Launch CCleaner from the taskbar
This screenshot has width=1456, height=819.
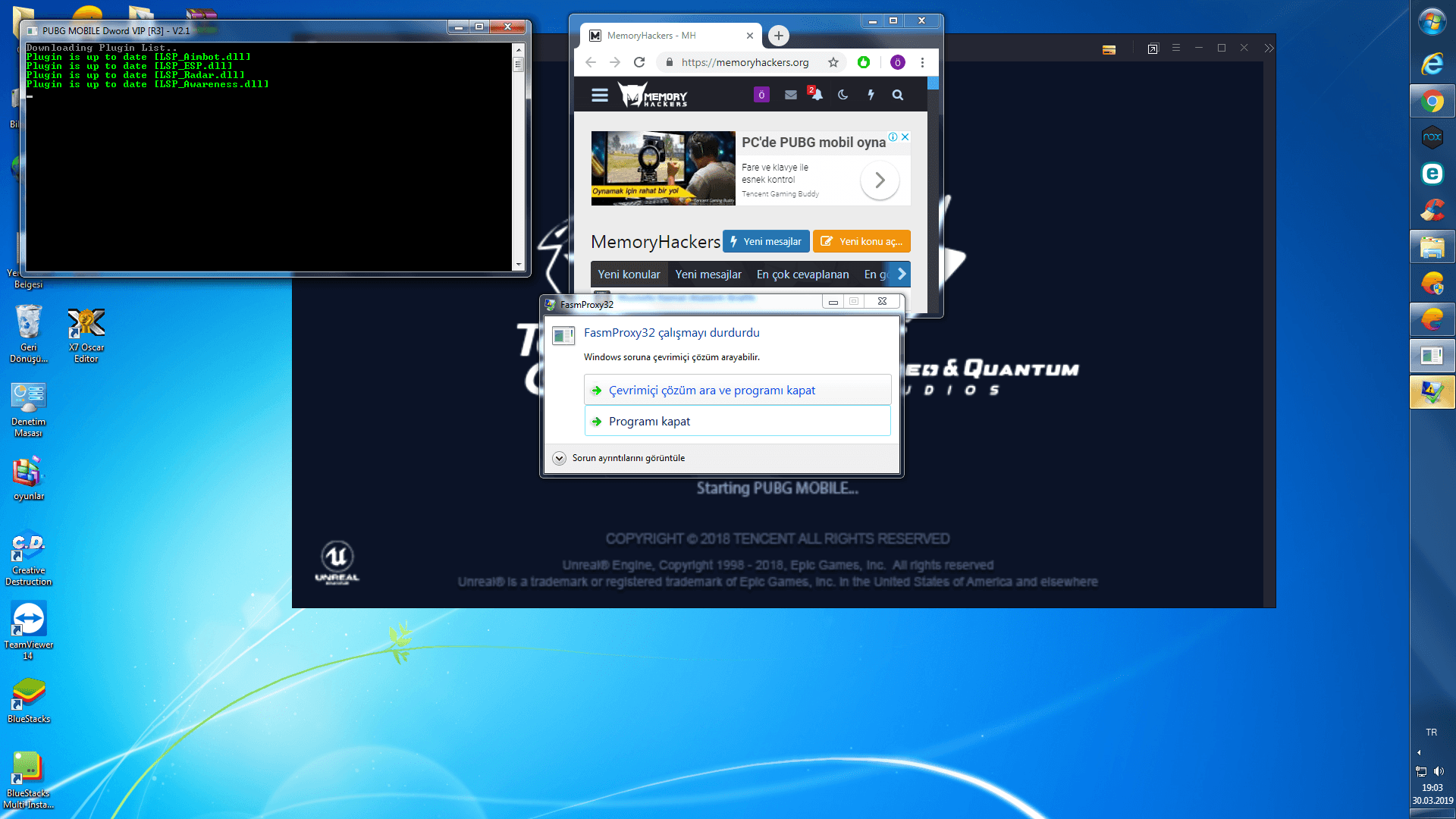[x=1432, y=210]
